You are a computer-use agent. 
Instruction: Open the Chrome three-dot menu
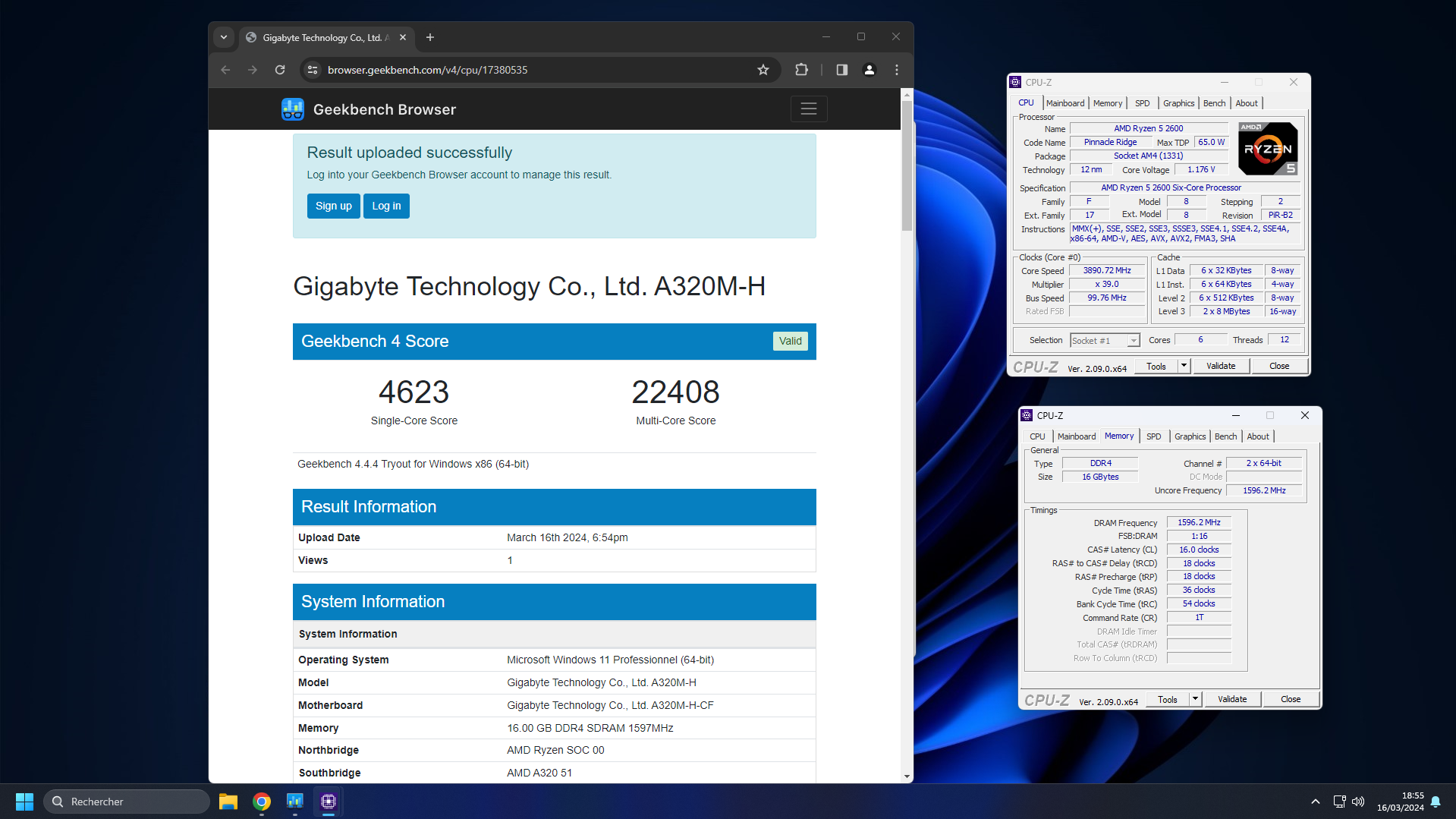point(897,70)
